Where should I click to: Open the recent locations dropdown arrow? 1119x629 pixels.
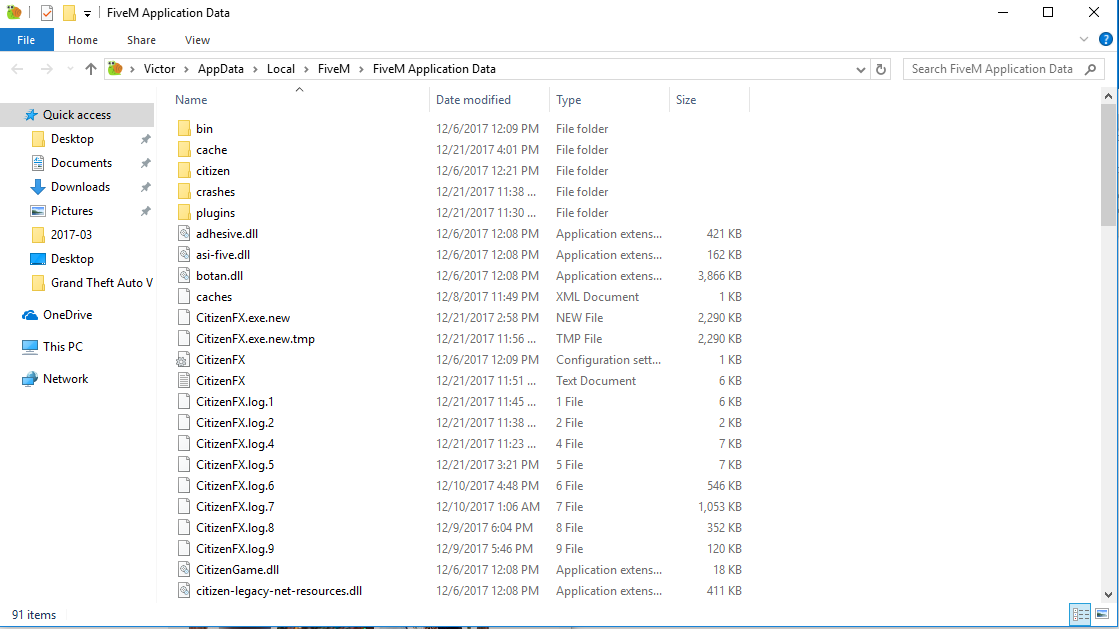coord(70,69)
